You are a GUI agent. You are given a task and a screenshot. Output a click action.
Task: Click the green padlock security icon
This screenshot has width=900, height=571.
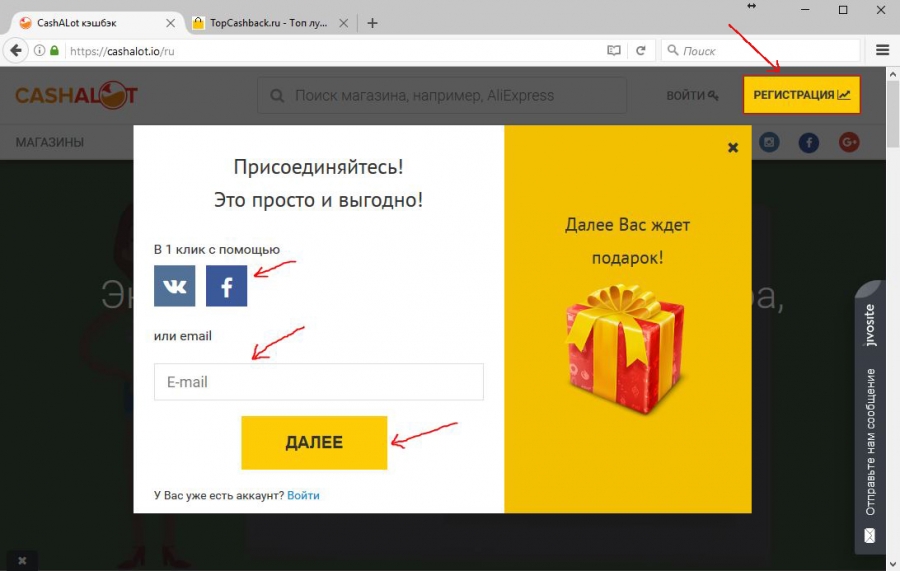click(55, 51)
